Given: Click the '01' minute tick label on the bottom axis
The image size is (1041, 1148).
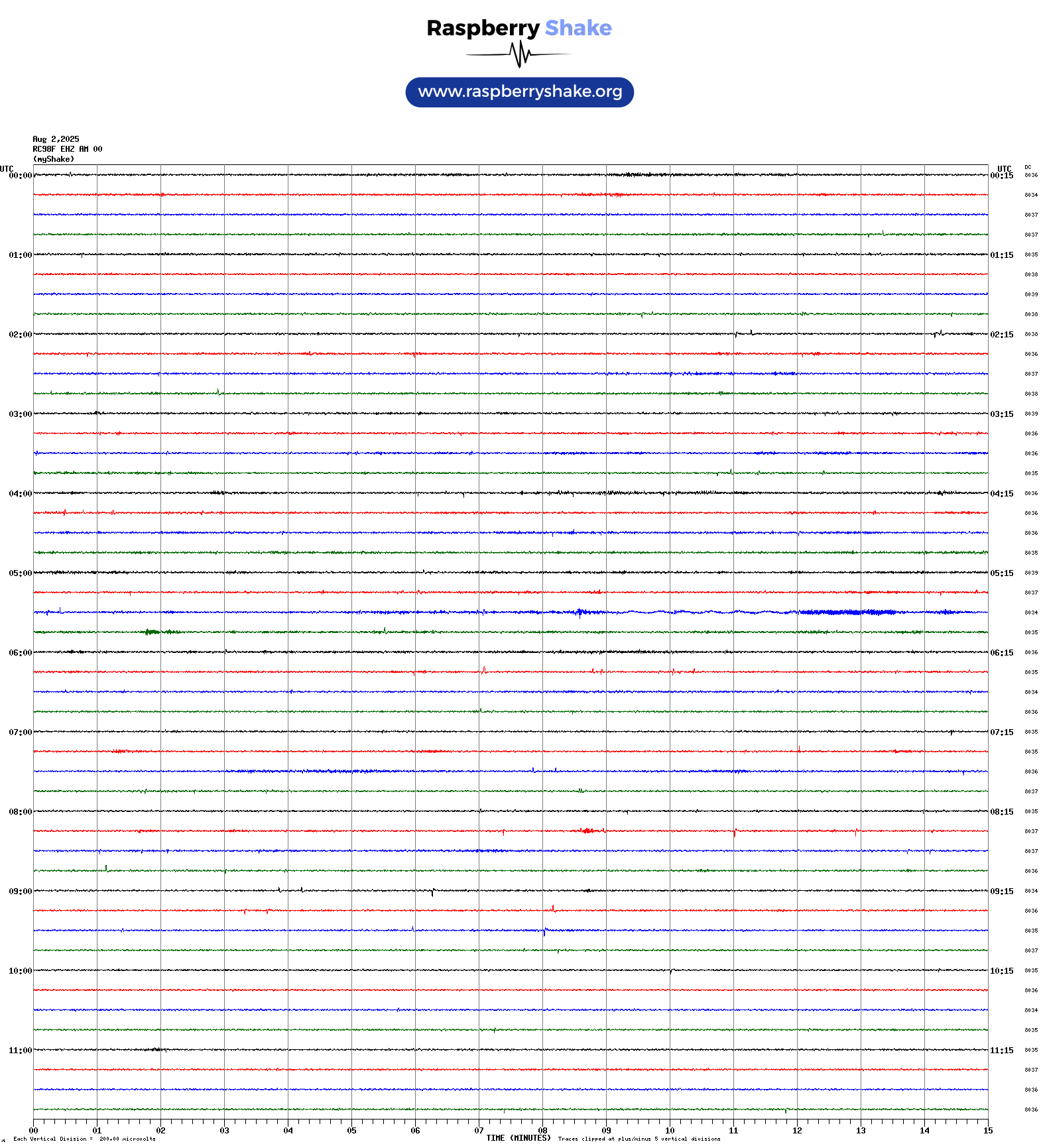Looking at the screenshot, I should coord(97,1131).
